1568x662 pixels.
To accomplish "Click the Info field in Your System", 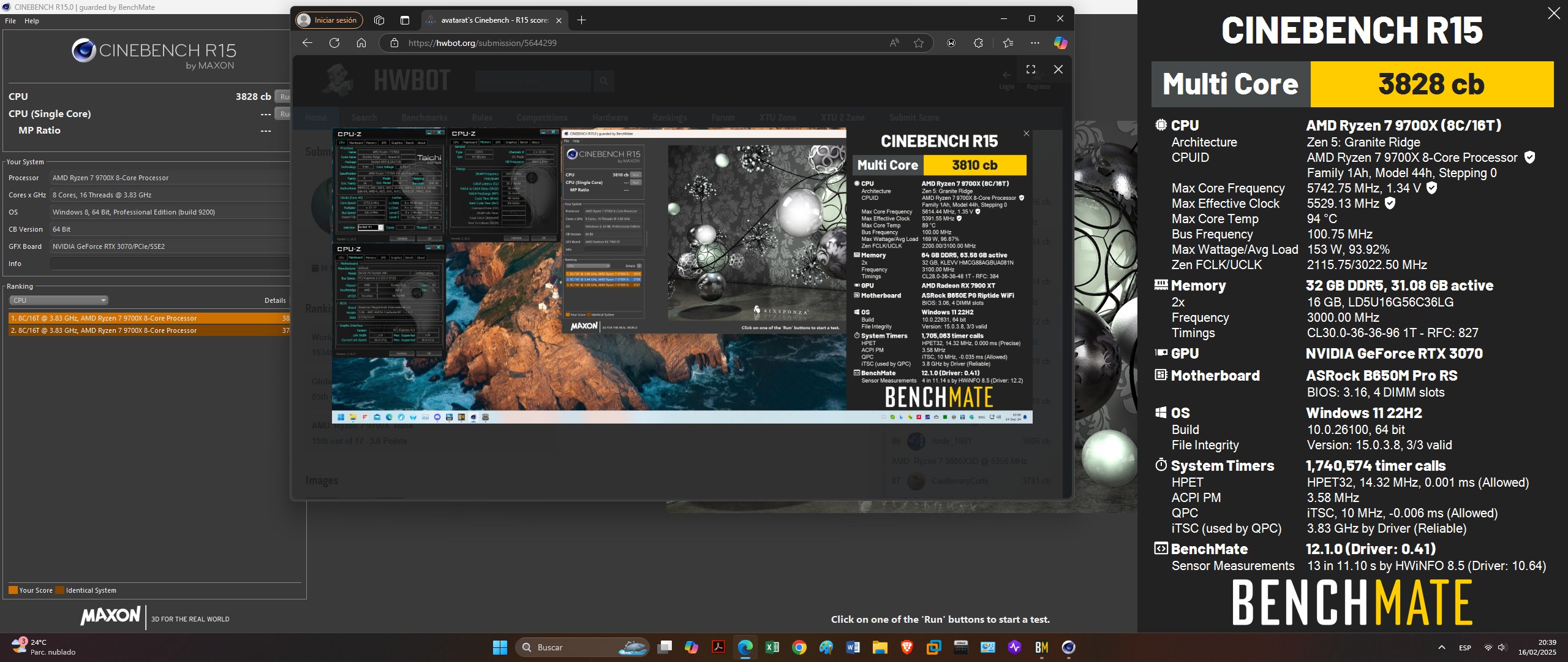I will (x=170, y=264).
